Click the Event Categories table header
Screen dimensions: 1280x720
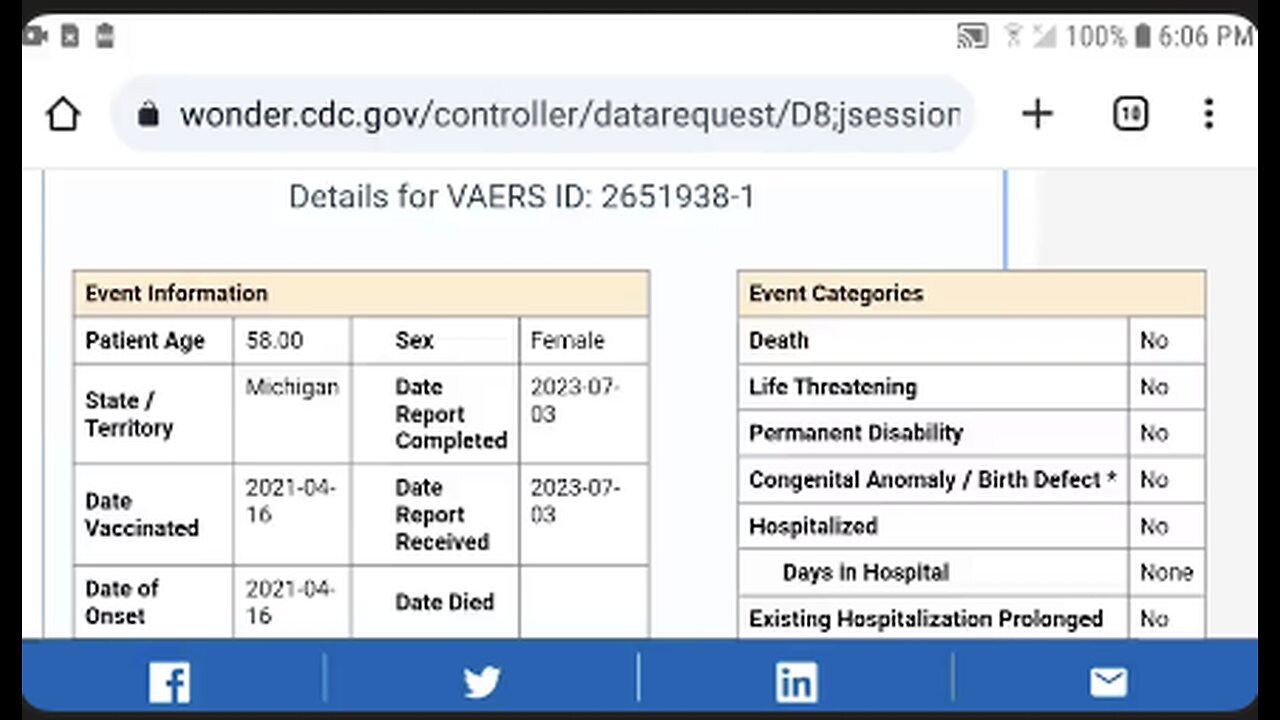click(x=971, y=294)
